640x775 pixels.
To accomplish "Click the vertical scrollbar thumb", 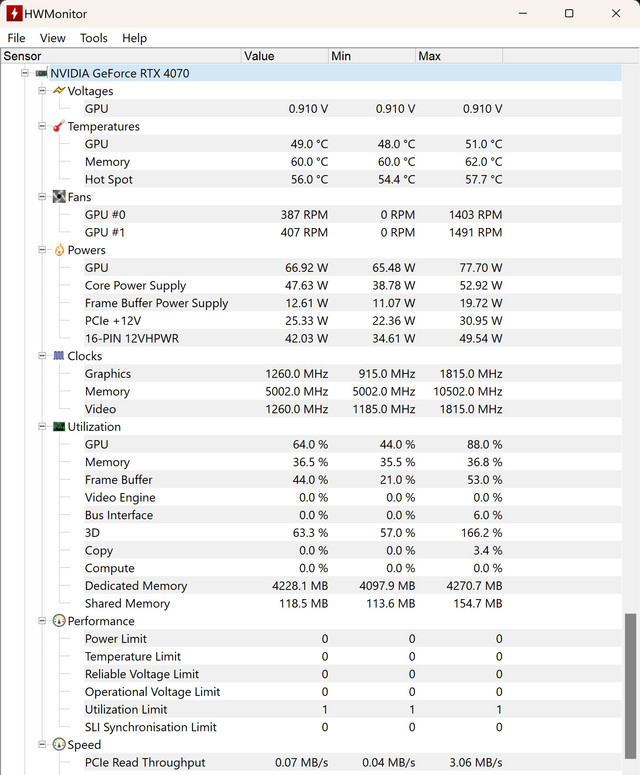I will pyautogui.click(x=630, y=690).
